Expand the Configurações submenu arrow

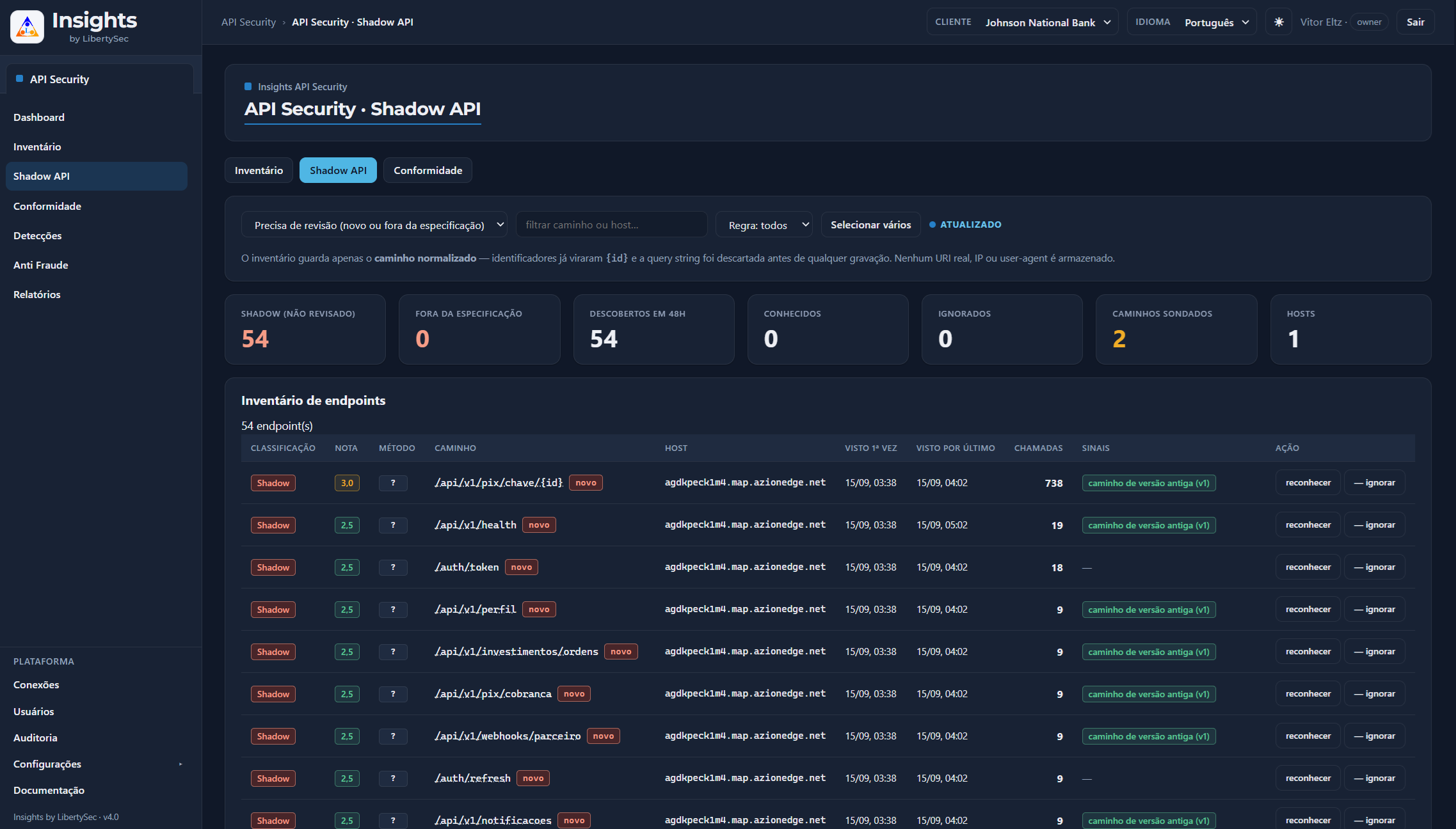[180, 764]
